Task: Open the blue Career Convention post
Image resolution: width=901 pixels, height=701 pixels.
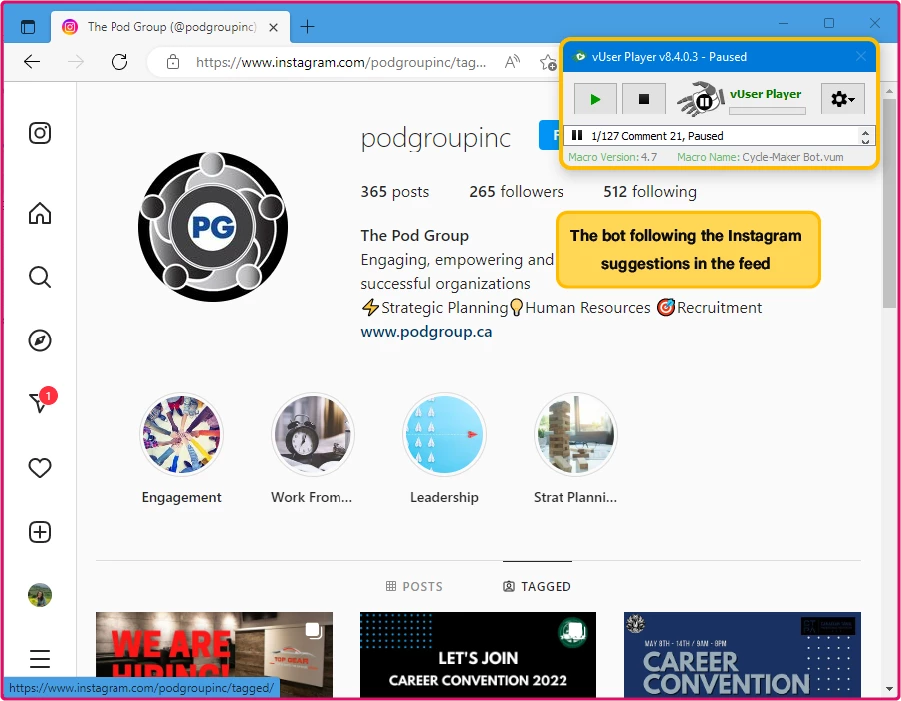Action: [742, 655]
